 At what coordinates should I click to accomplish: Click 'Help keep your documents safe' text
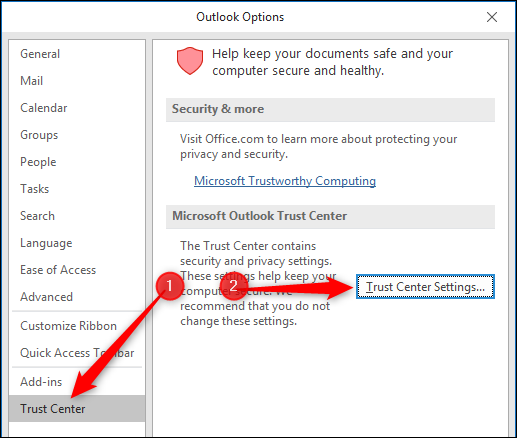[x=332, y=62]
